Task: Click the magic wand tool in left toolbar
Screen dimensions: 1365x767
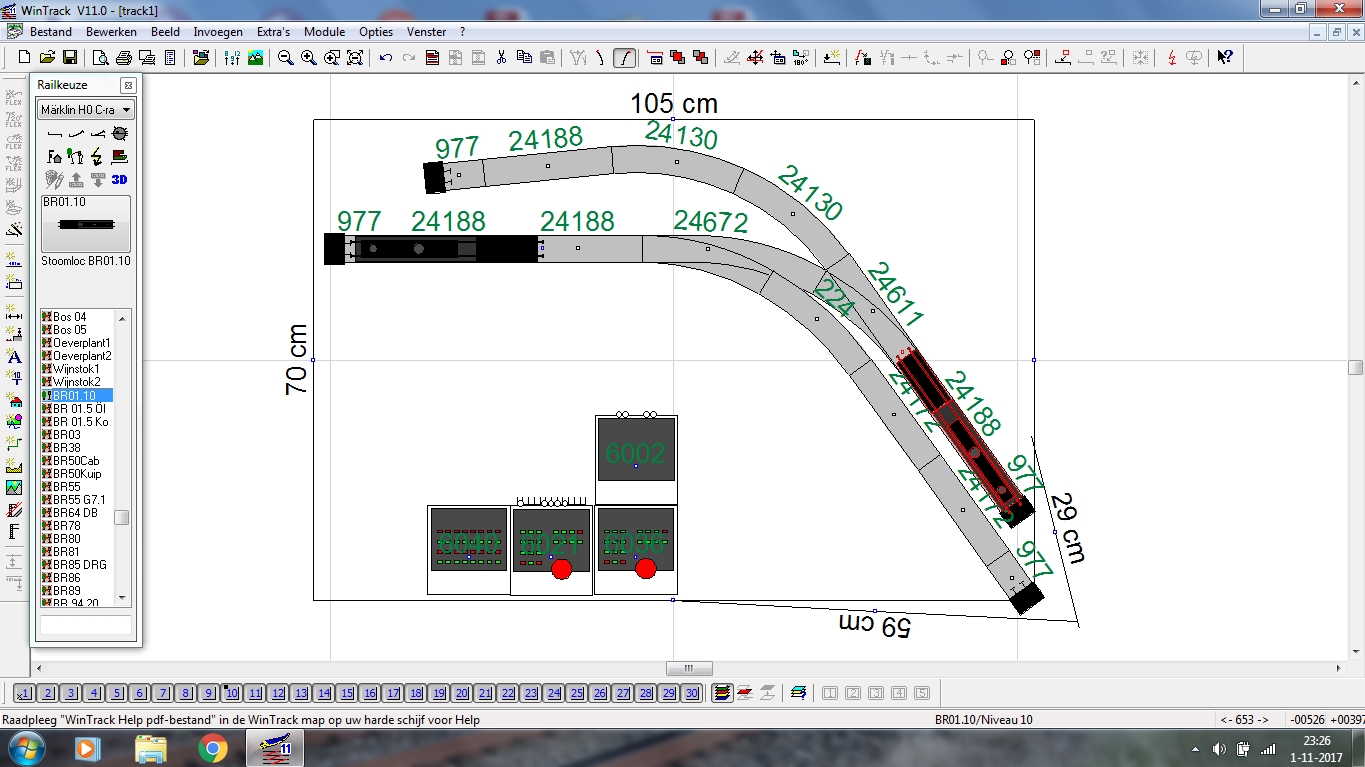Action: pyautogui.click(x=14, y=230)
